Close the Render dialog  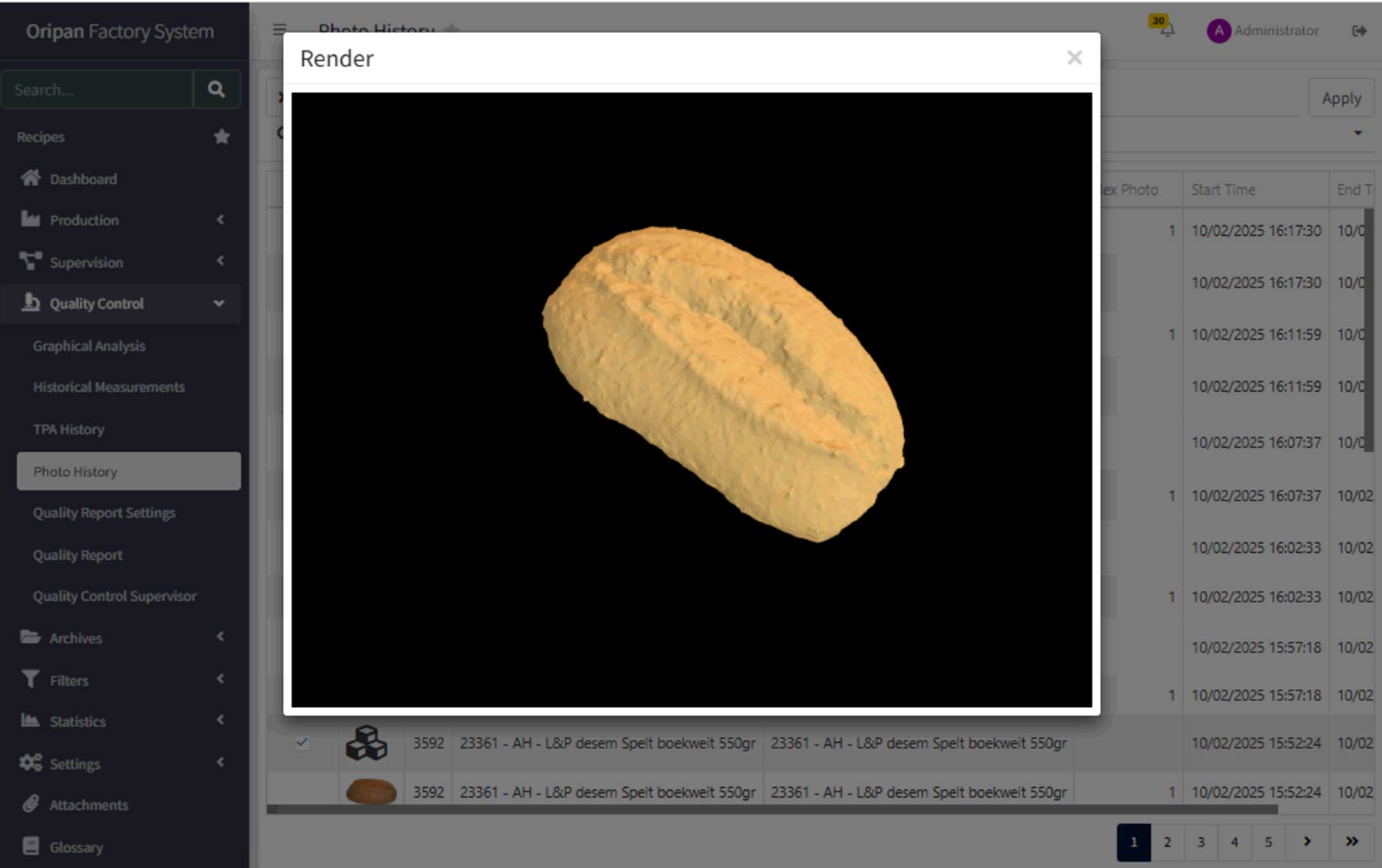1074,58
